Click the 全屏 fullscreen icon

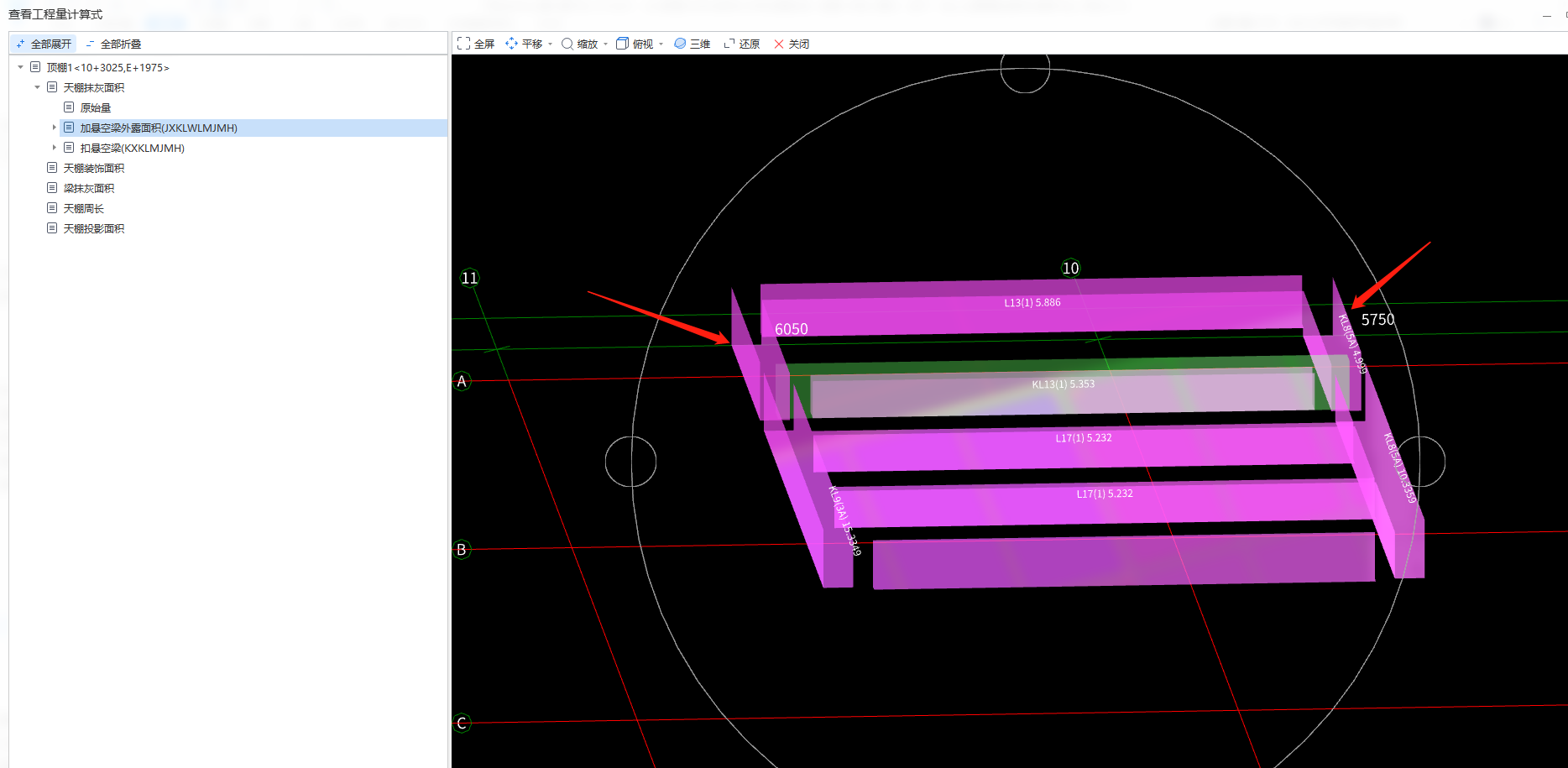[463, 44]
